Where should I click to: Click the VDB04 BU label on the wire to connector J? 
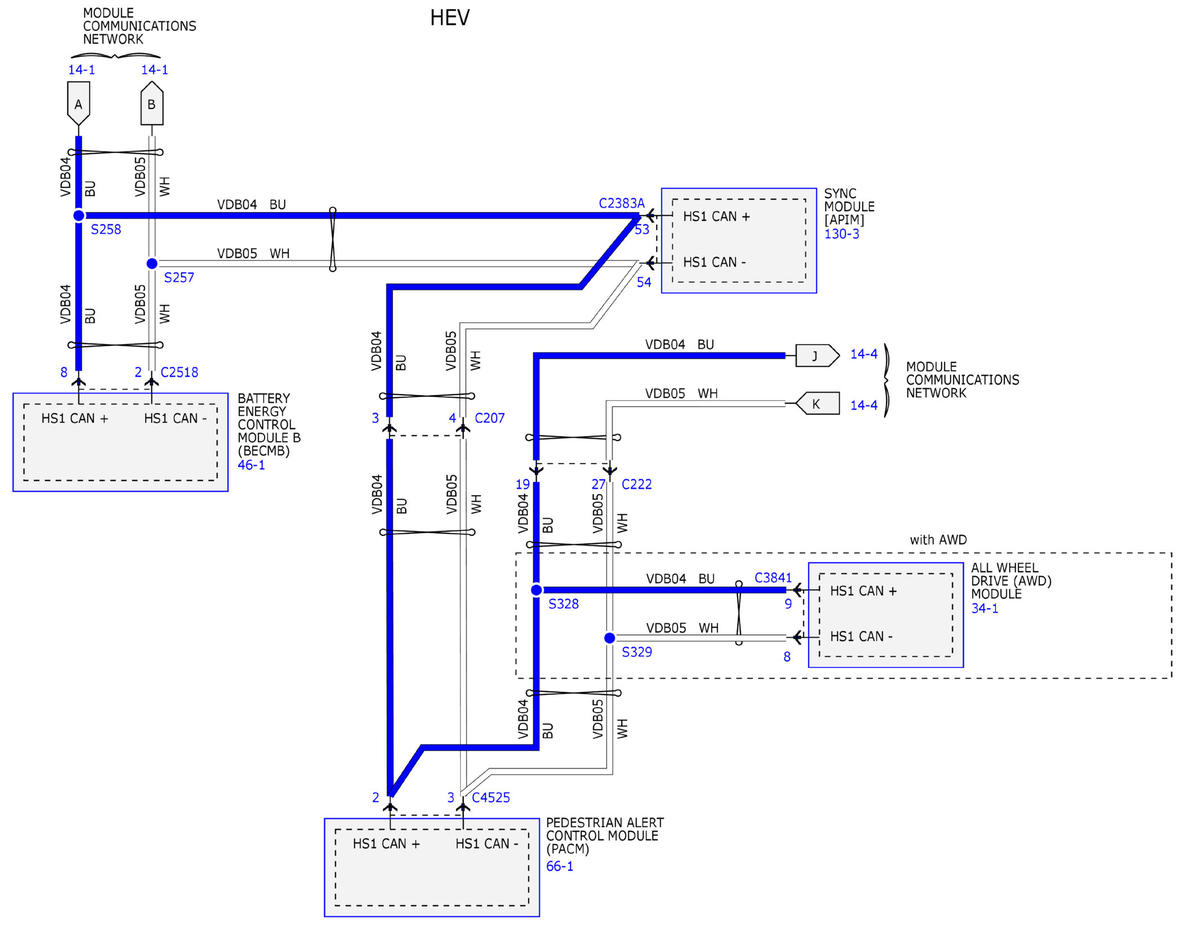680,344
